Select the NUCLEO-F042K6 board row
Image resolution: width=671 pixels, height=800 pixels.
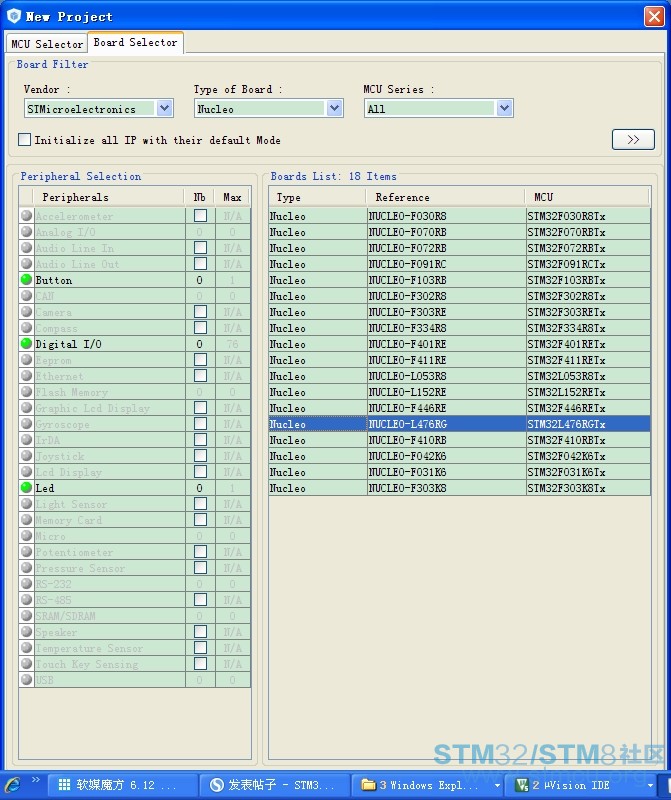(x=460, y=456)
